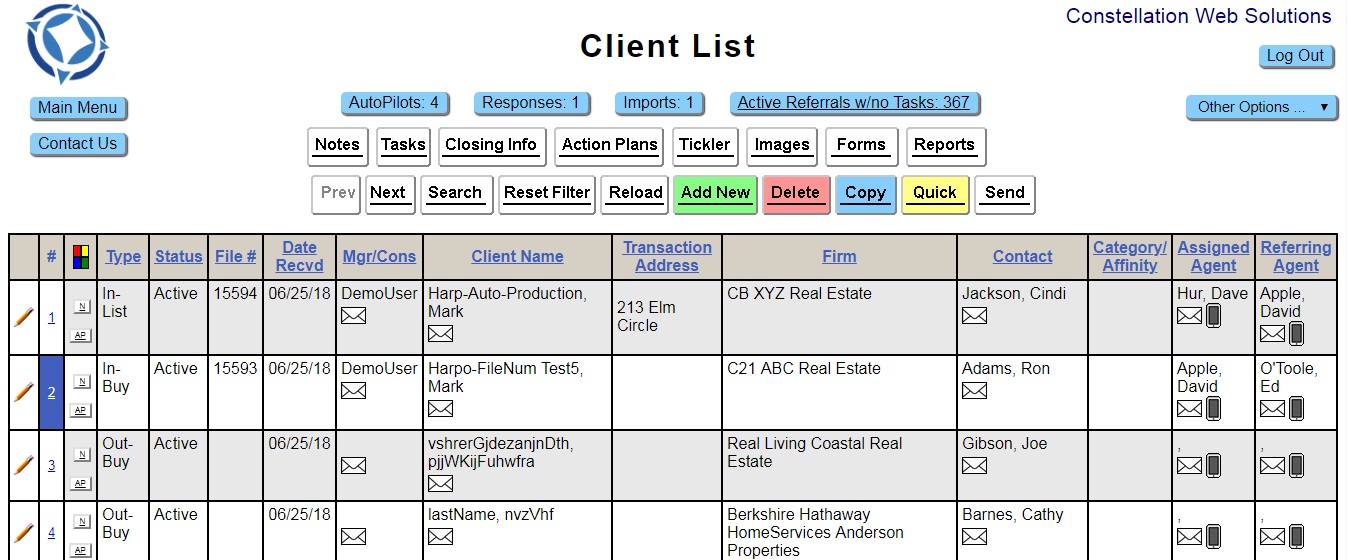This screenshot has width=1347, height=560.
Task: Expand the Other Options dropdown
Action: point(1262,107)
